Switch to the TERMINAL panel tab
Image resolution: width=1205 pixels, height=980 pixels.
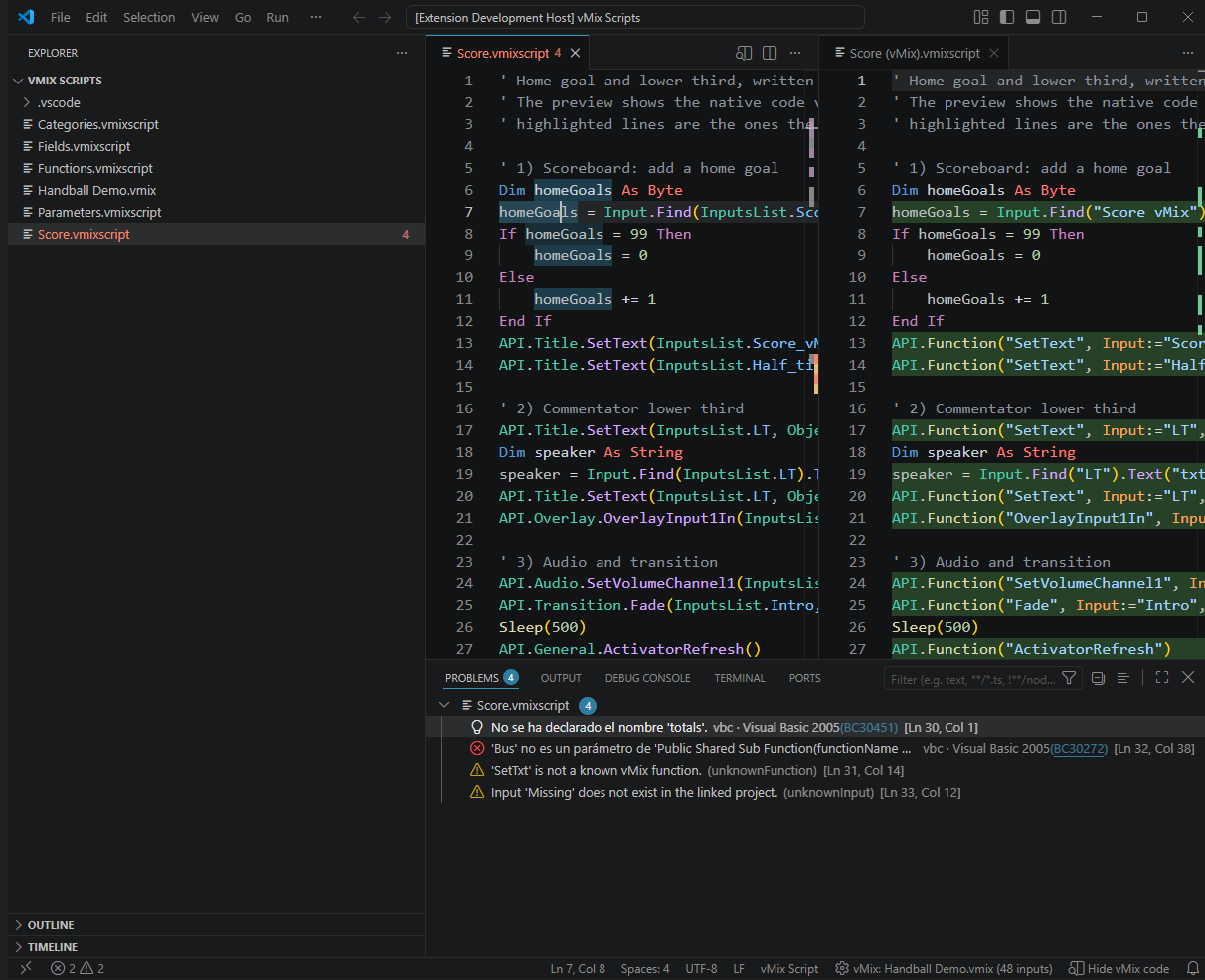click(740, 678)
